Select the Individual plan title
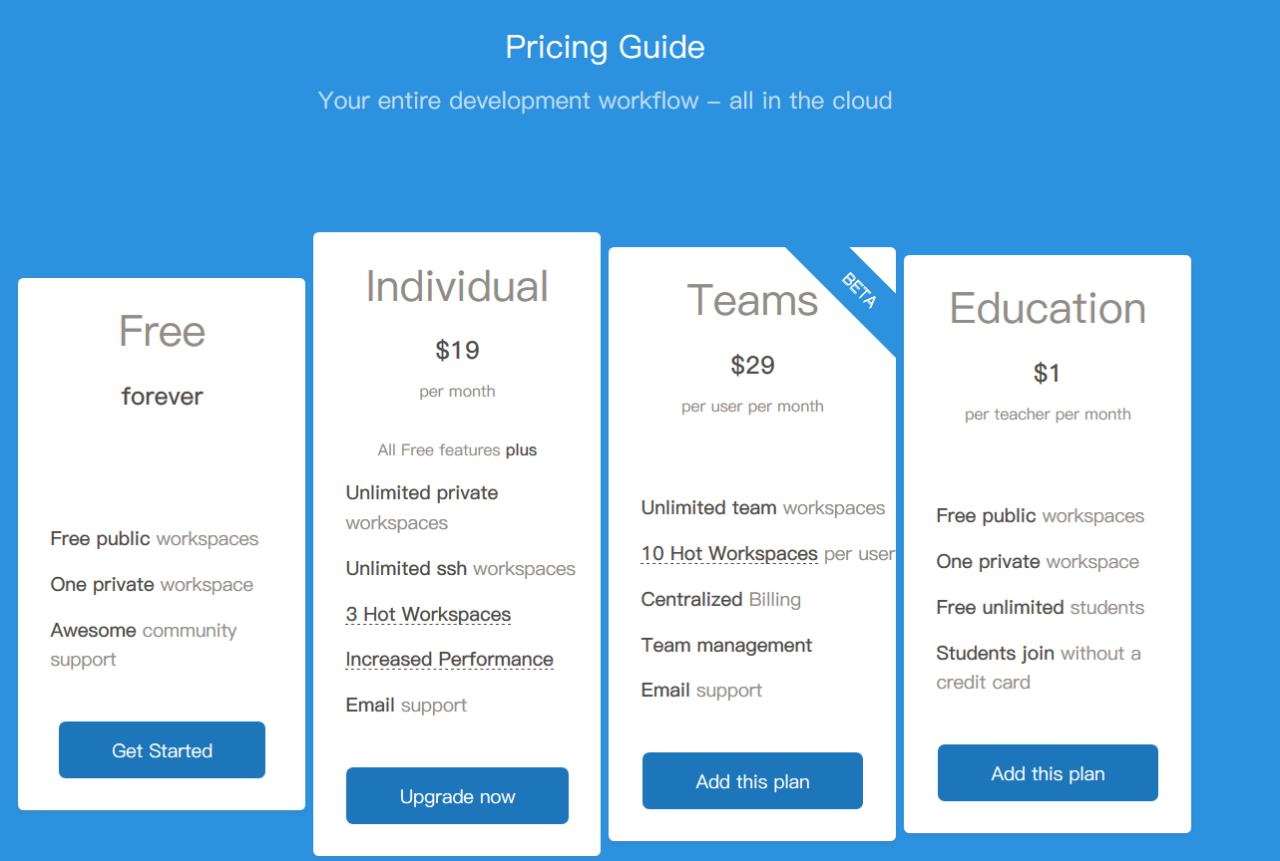 (x=457, y=286)
